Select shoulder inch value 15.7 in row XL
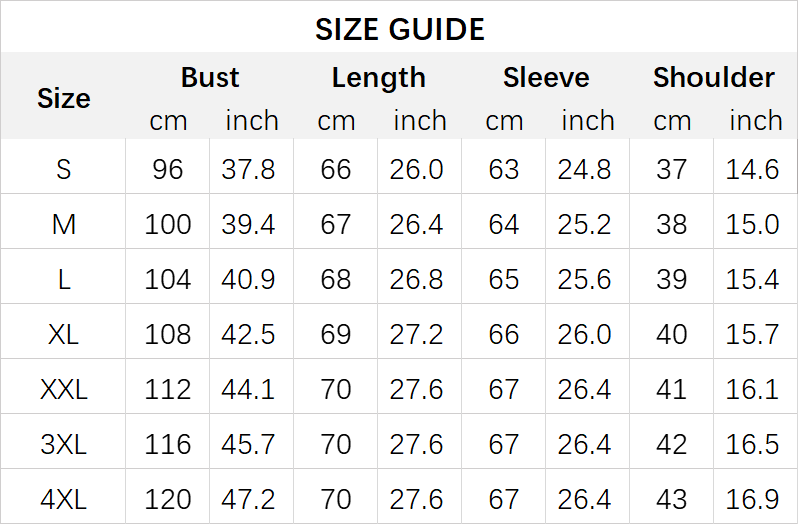 753,334
